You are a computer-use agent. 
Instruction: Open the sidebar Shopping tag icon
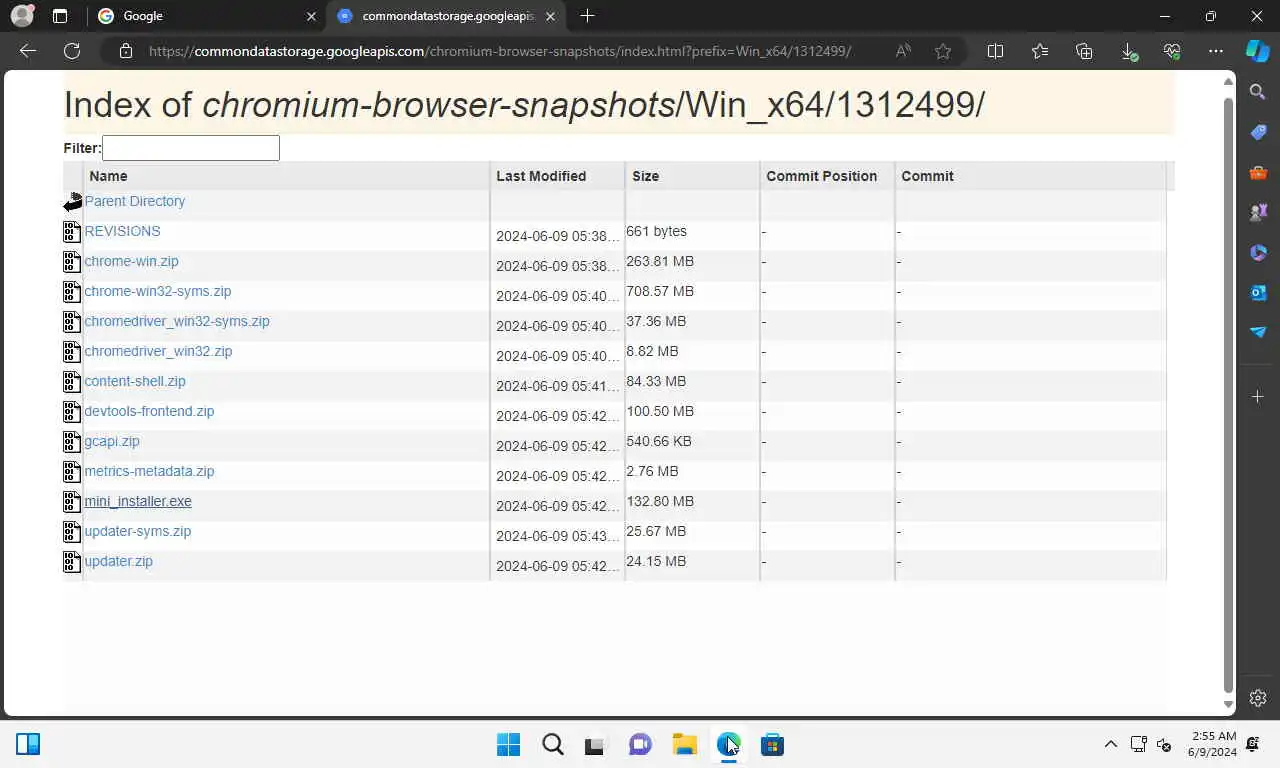click(1258, 132)
